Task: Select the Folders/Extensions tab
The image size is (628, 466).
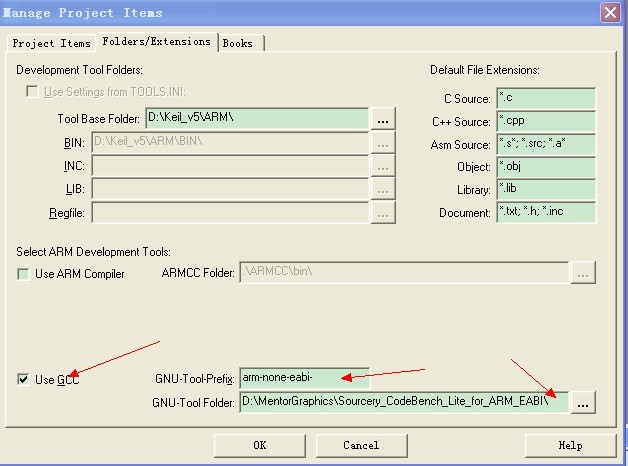Action: coord(157,42)
